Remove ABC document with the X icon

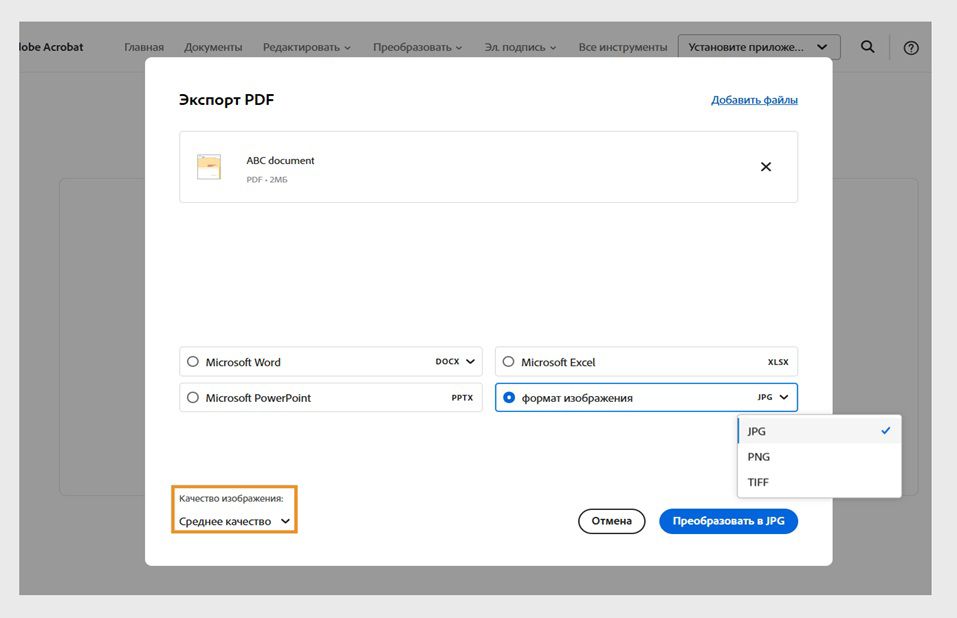(x=766, y=166)
